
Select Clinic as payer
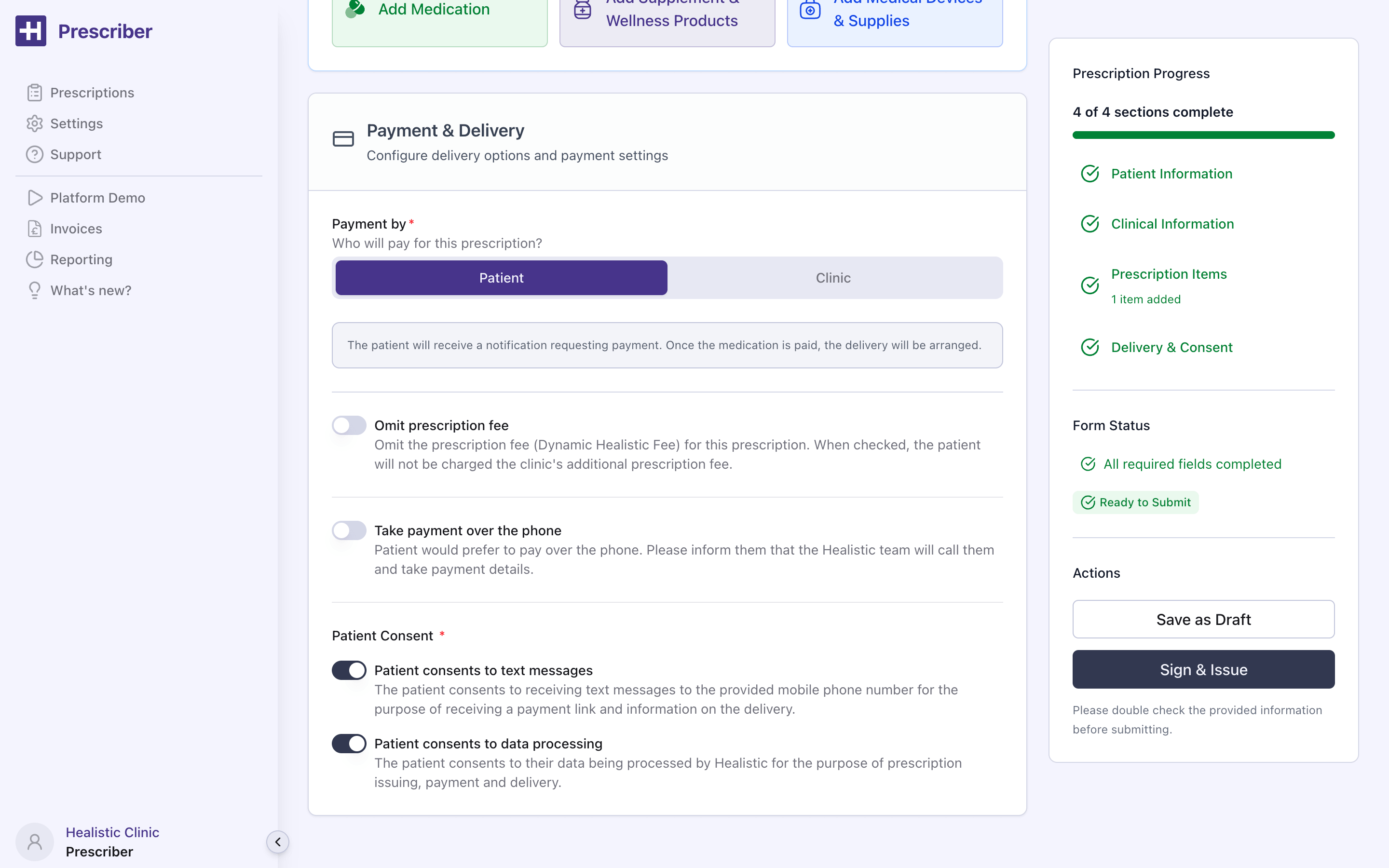[833, 278]
